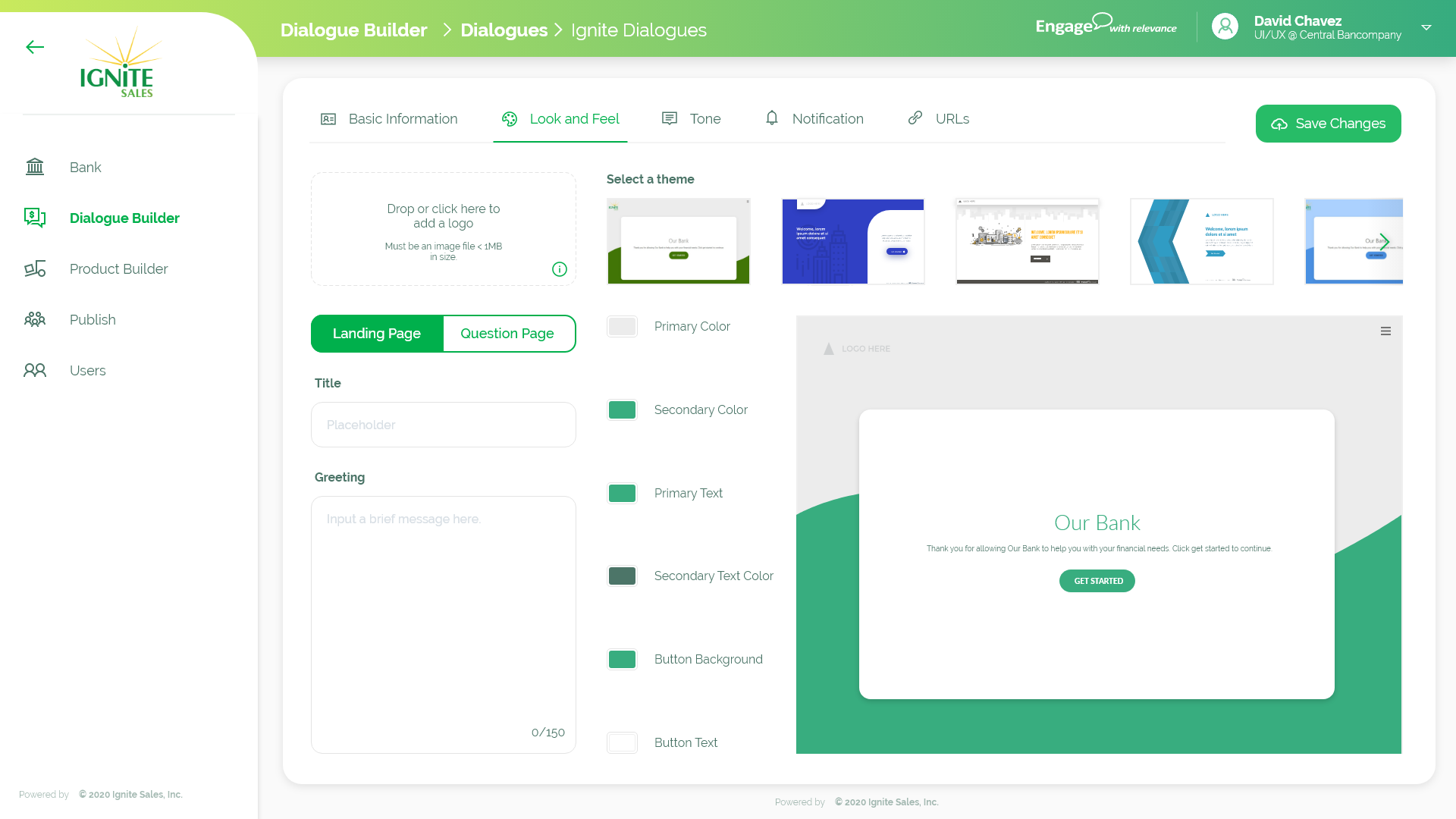Screen dimensions: 1456x819
Task: Click the Product Builder sidebar icon
Action: tap(35, 269)
